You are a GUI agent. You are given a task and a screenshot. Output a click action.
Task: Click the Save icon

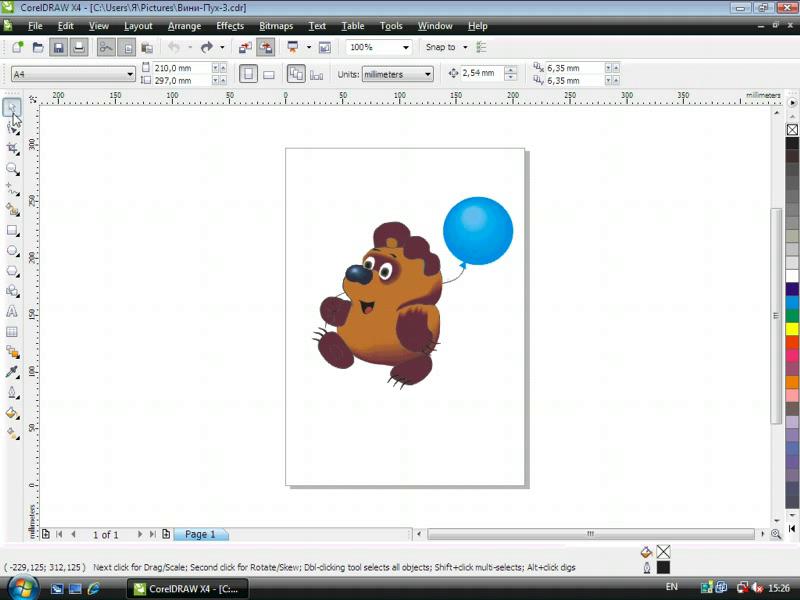(58, 47)
